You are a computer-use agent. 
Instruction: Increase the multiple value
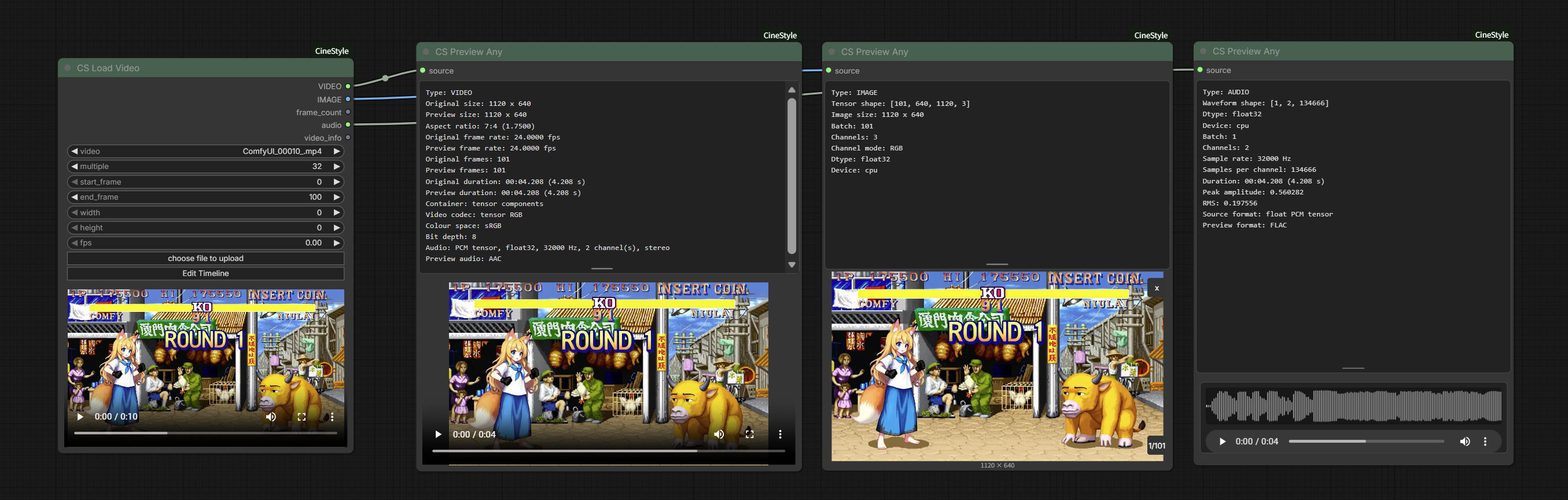(337, 166)
